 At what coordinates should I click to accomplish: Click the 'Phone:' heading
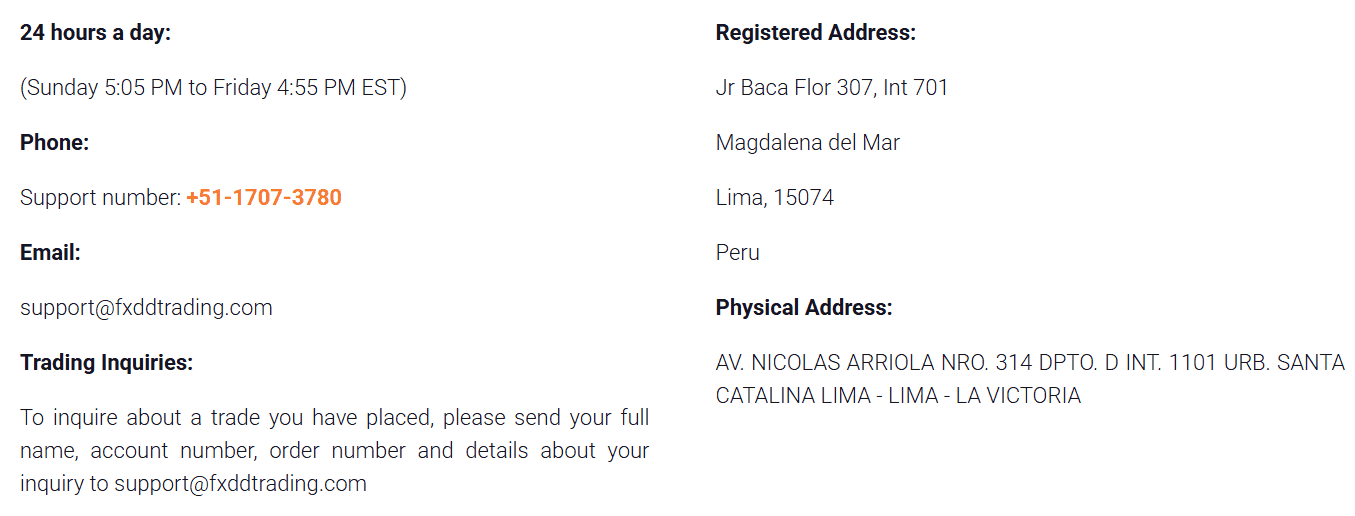tap(54, 143)
